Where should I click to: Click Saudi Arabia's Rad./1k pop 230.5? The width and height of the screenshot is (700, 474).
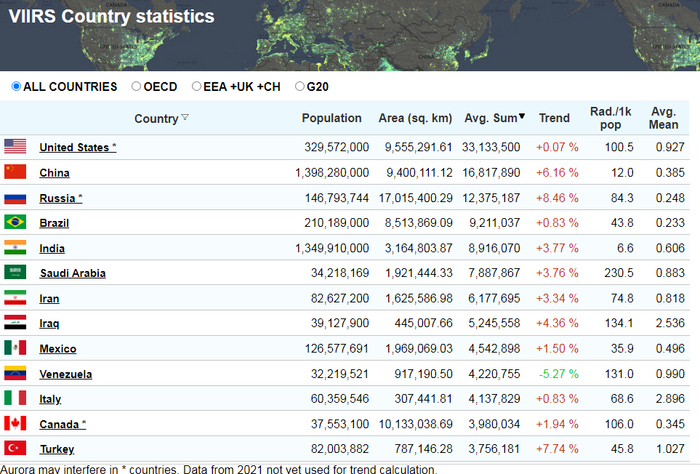point(619,273)
